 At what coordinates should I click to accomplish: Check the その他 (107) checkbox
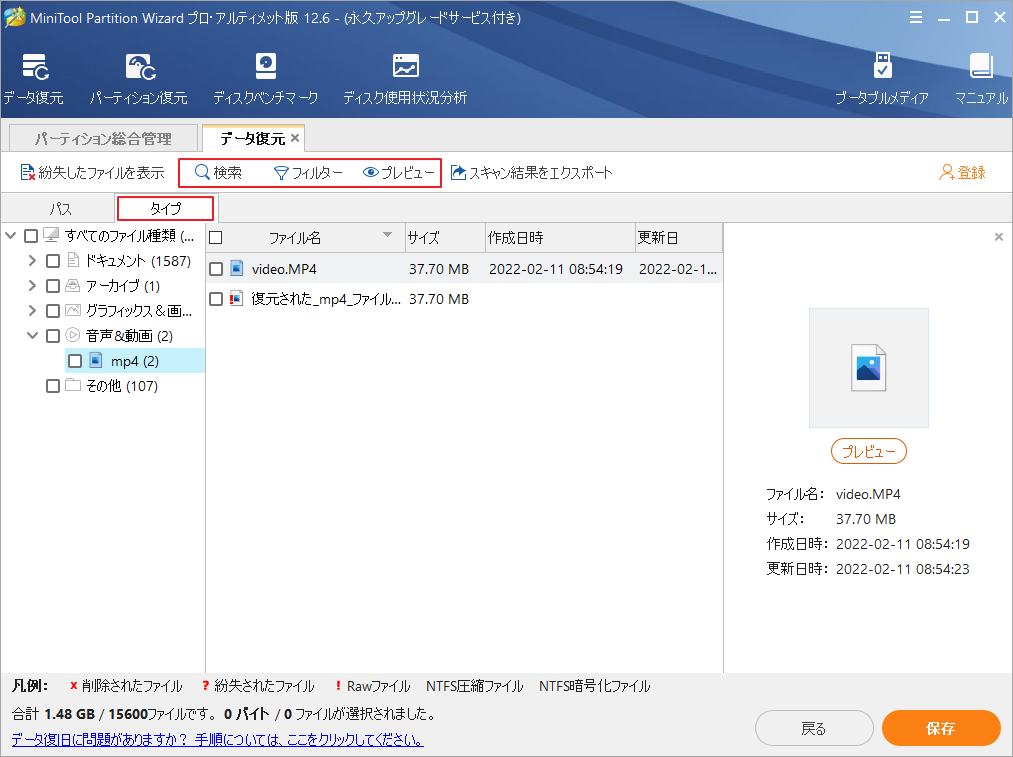[x=52, y=385]
